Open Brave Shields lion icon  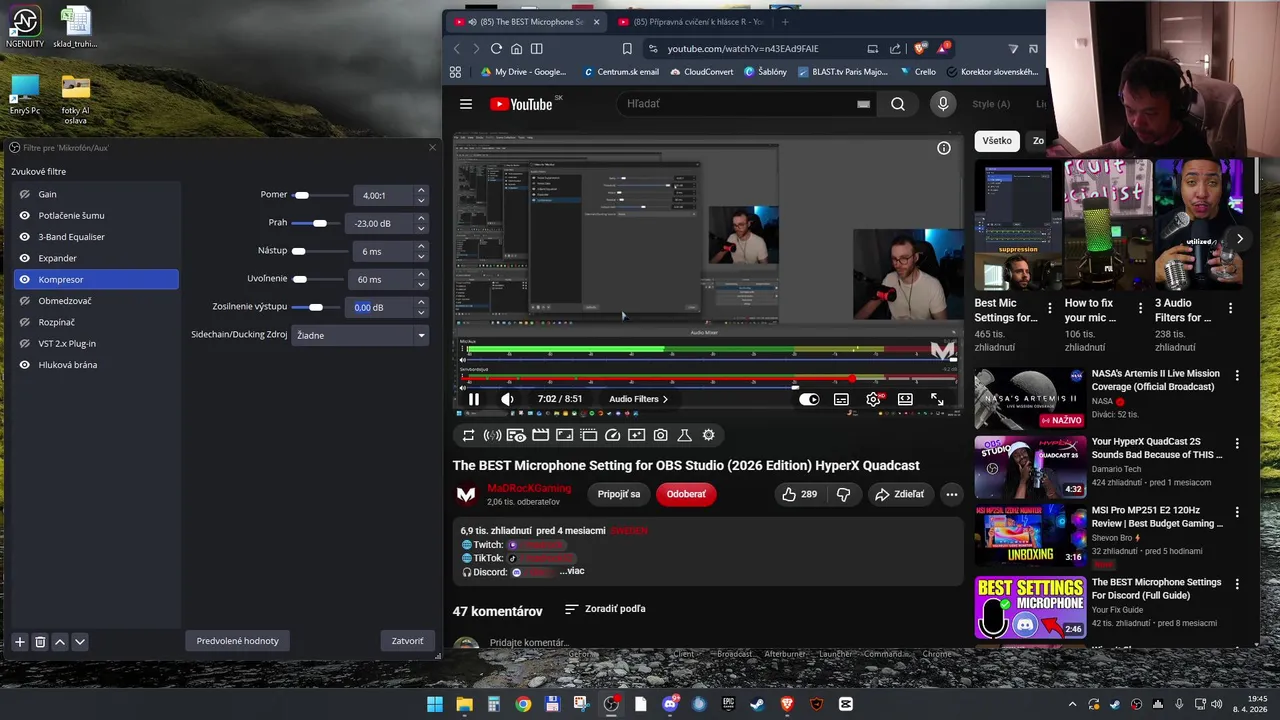(x=920, y=48)
